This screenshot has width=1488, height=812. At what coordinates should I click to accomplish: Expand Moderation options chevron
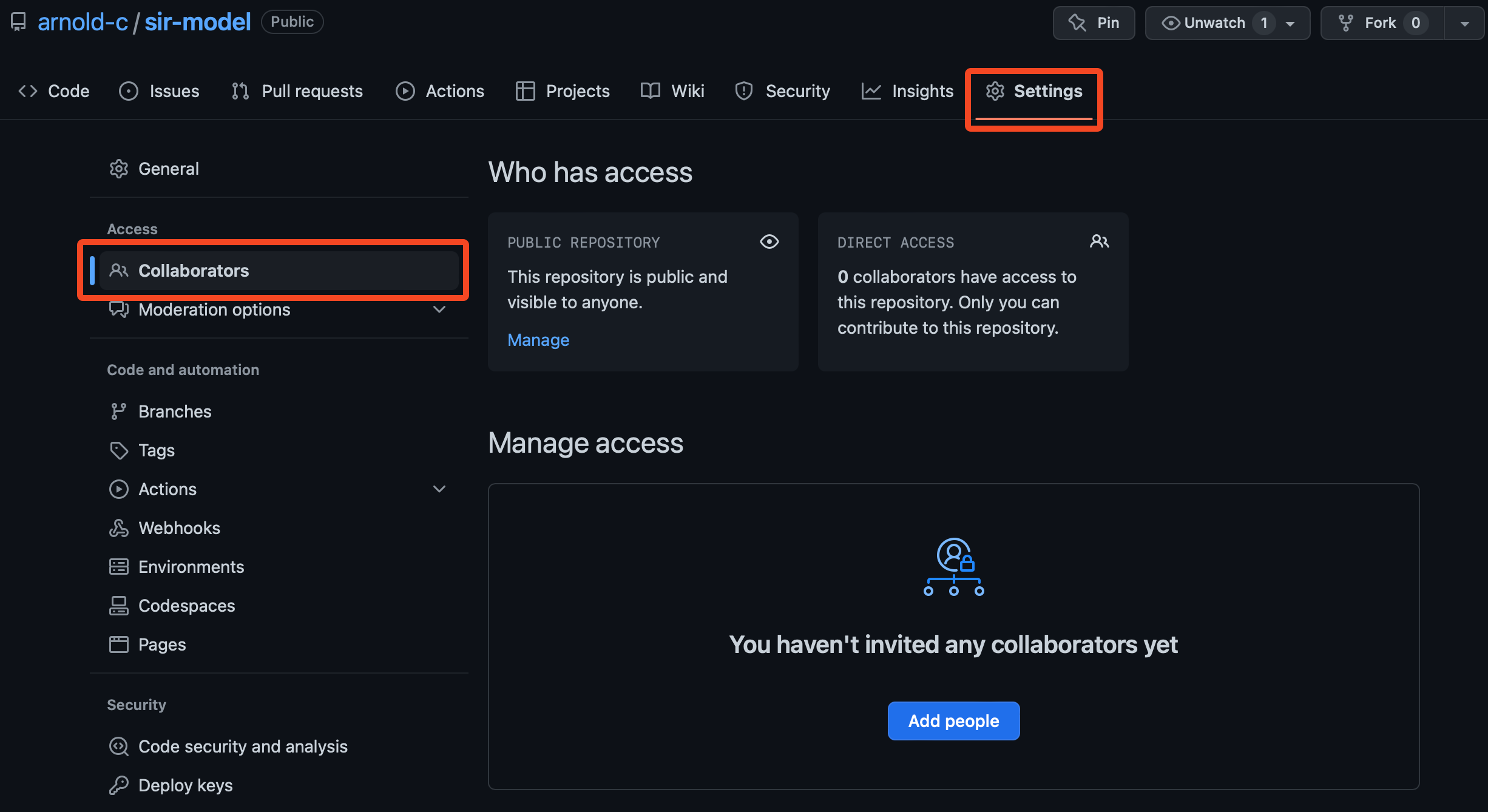[439, 310]
